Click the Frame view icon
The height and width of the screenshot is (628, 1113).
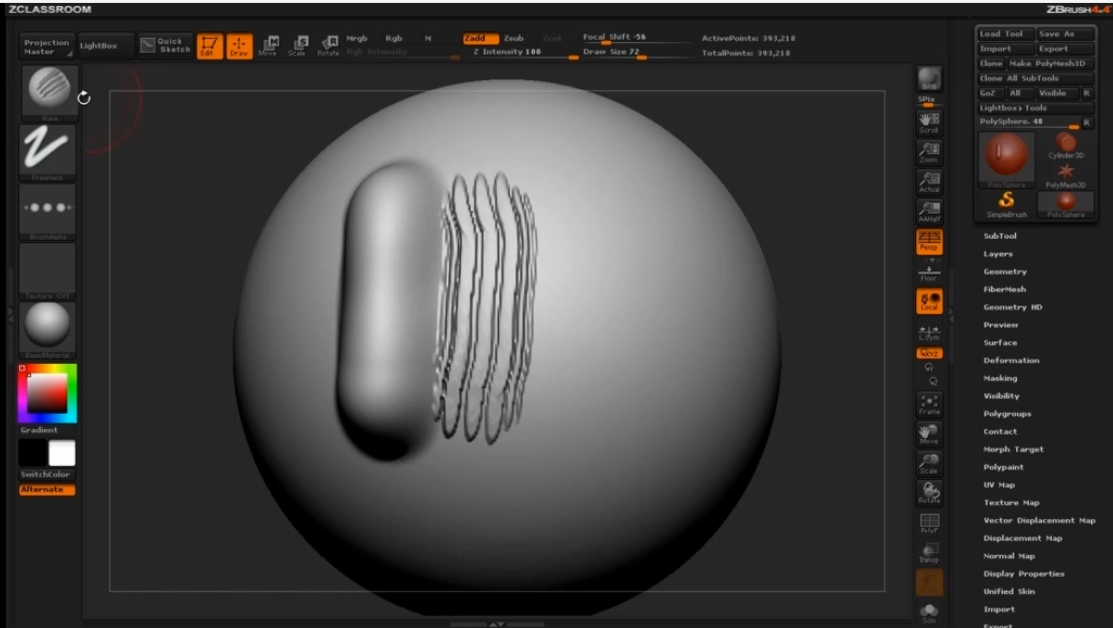[x=929, y=403]
